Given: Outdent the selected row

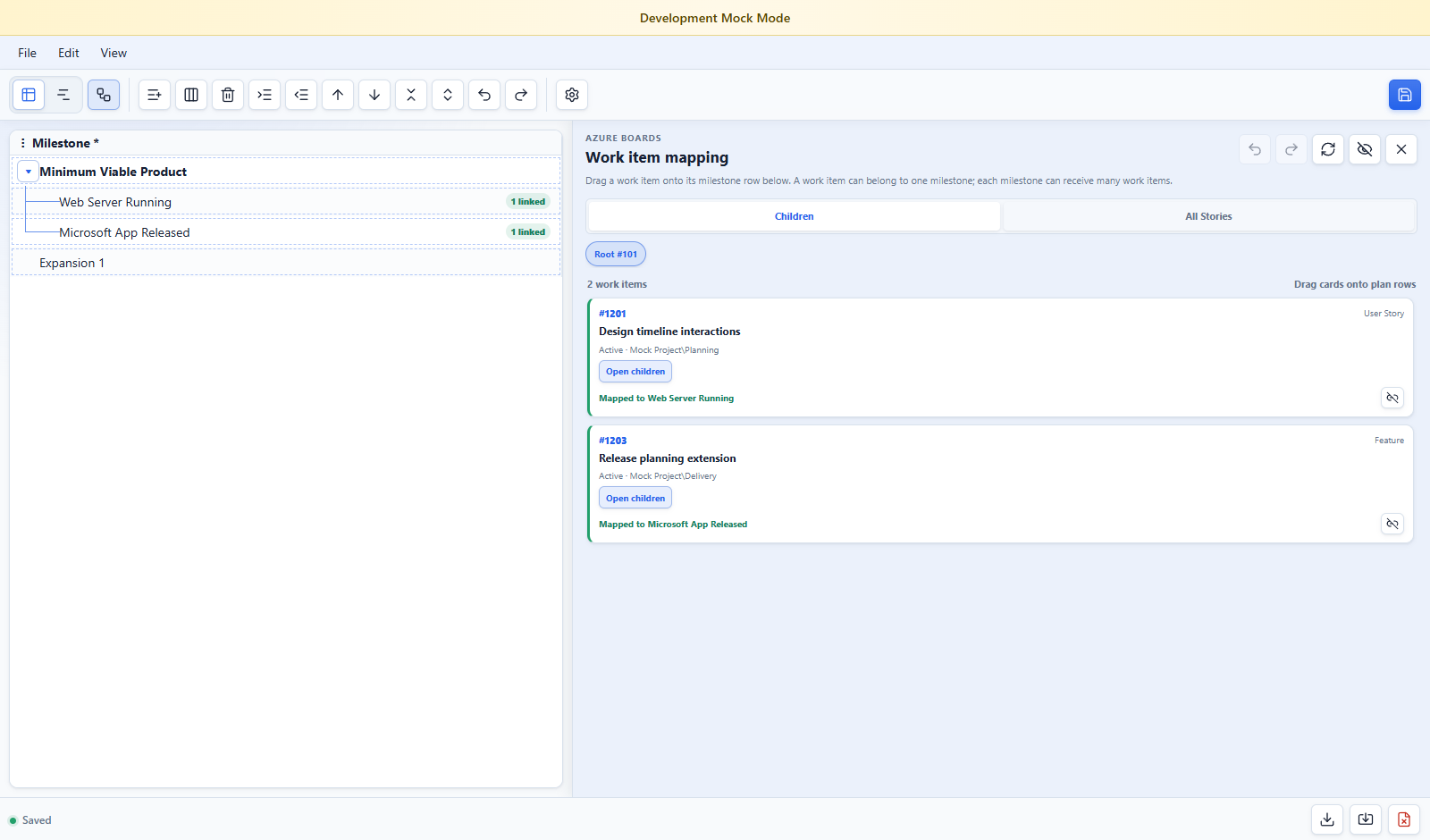Looking at the screenshot, I should [x=301, y=95].
